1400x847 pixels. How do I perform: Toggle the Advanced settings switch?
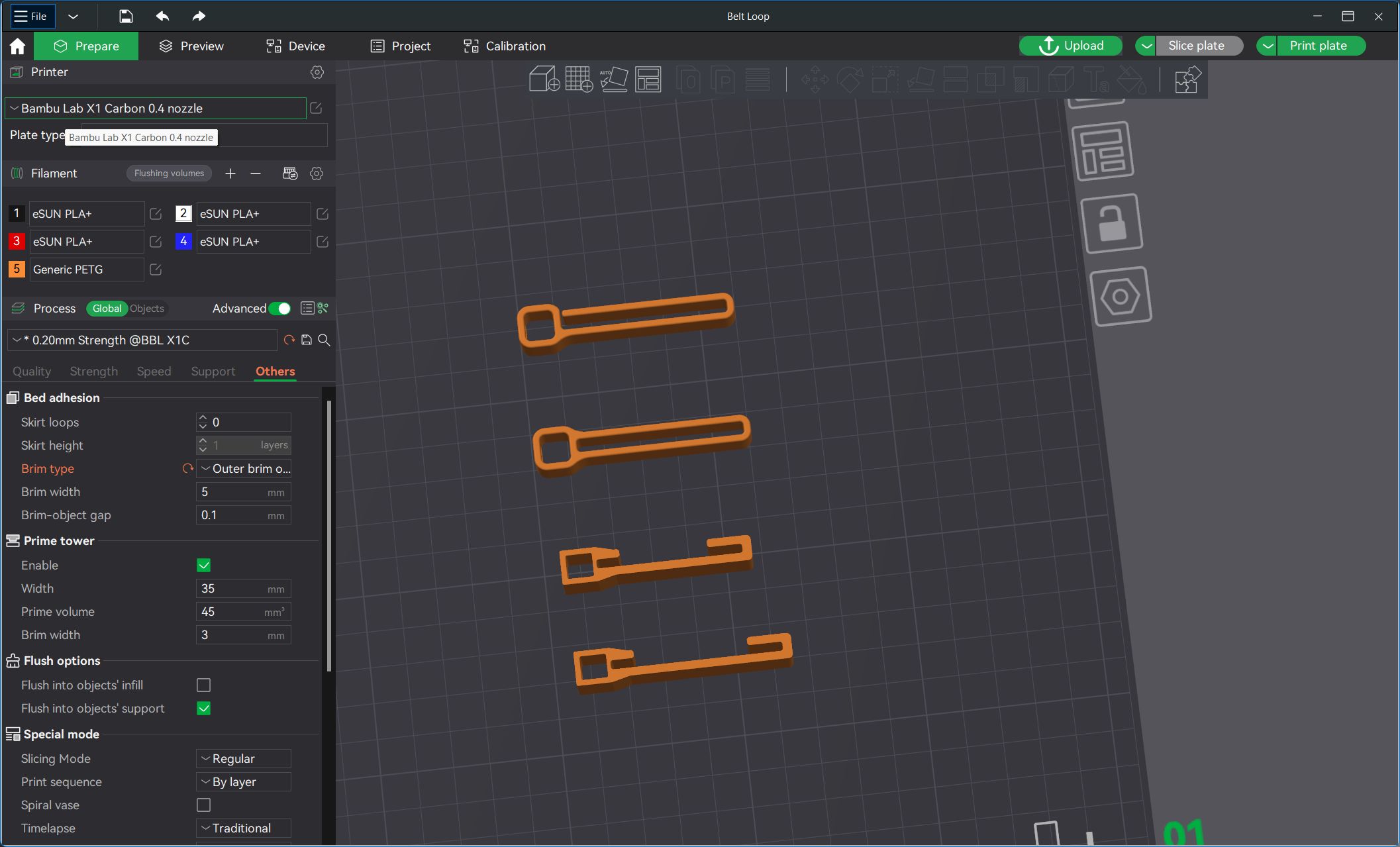280,309
